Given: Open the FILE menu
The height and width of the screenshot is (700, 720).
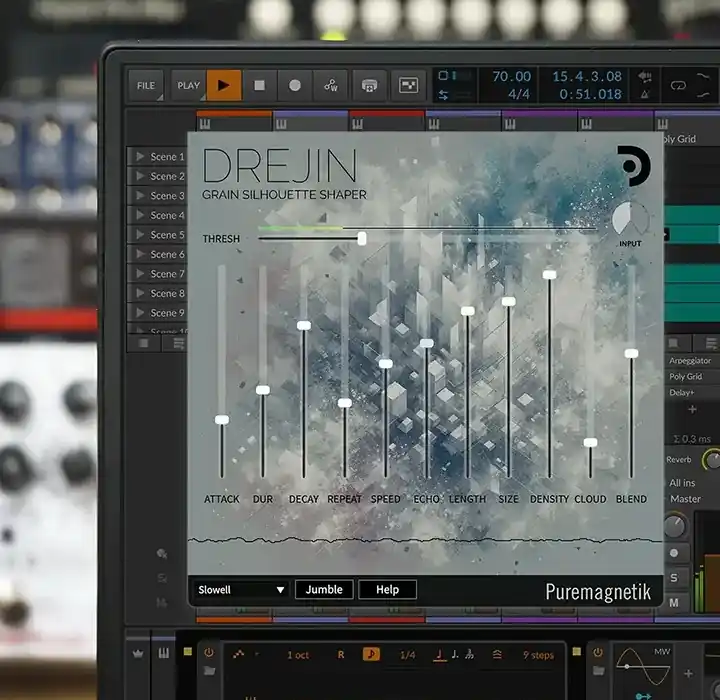Looking at the screenshot, I should point(146,85).
